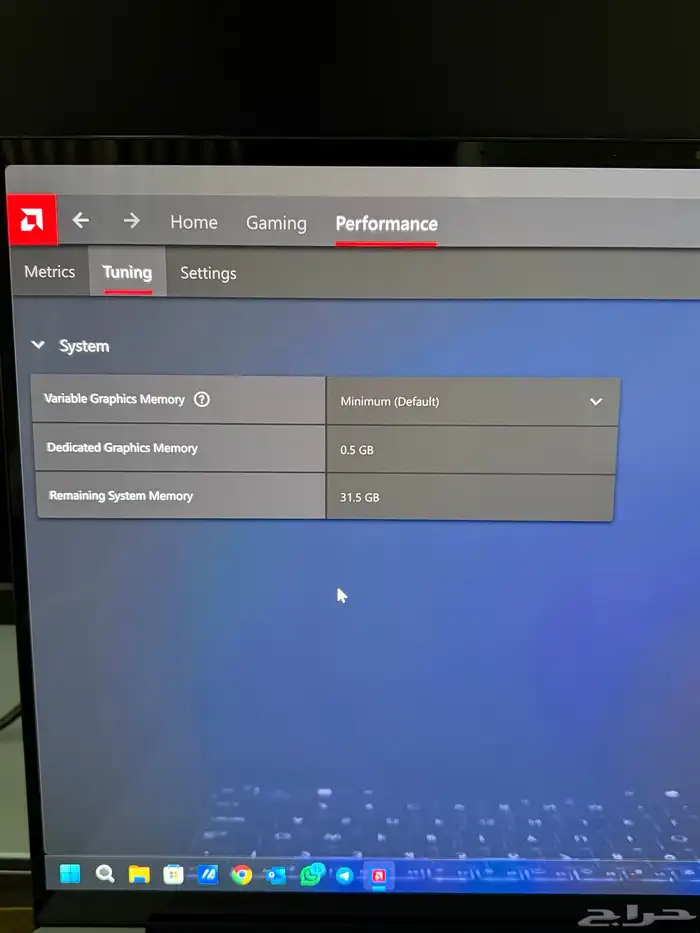Open Telegram from taskbar
700x933 pixels.
click(x=345, y=876)
